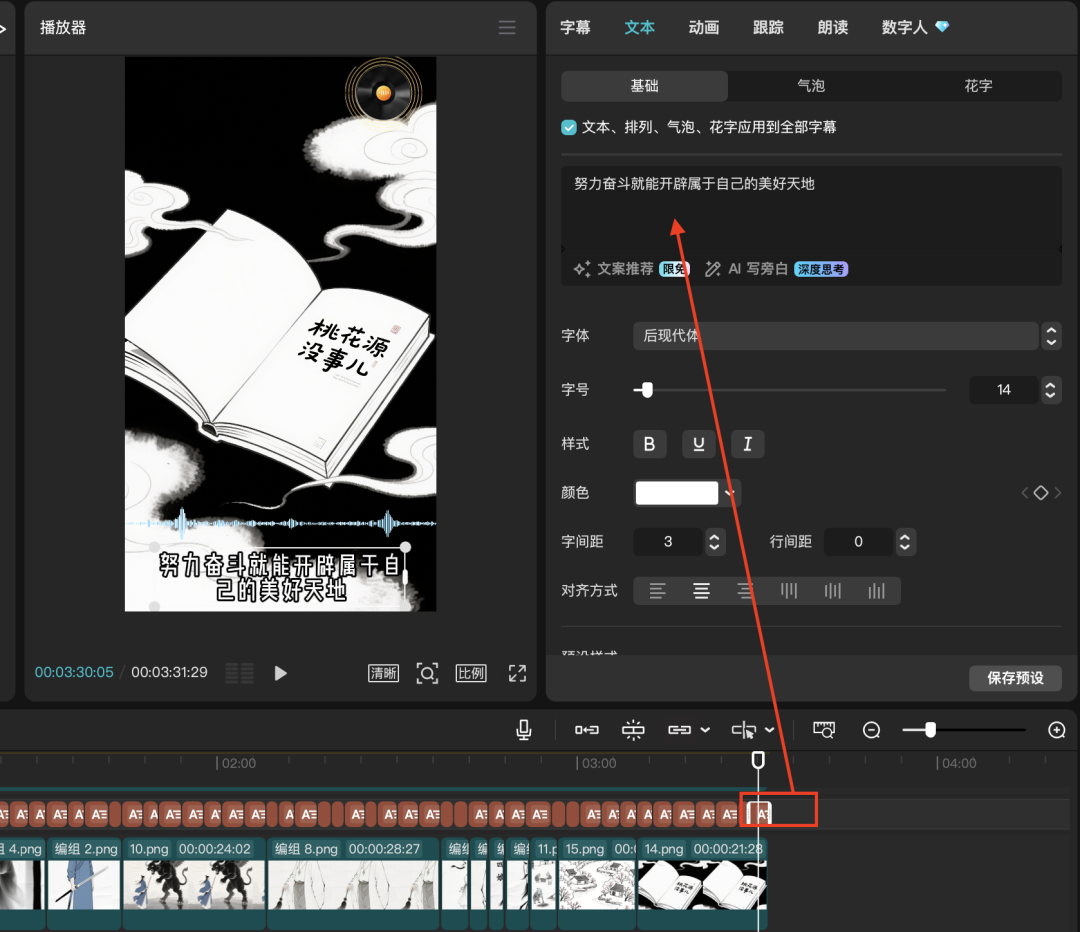Uncheck apply text settings to all subtitles

pyautogui.click(x=569, y=127)
